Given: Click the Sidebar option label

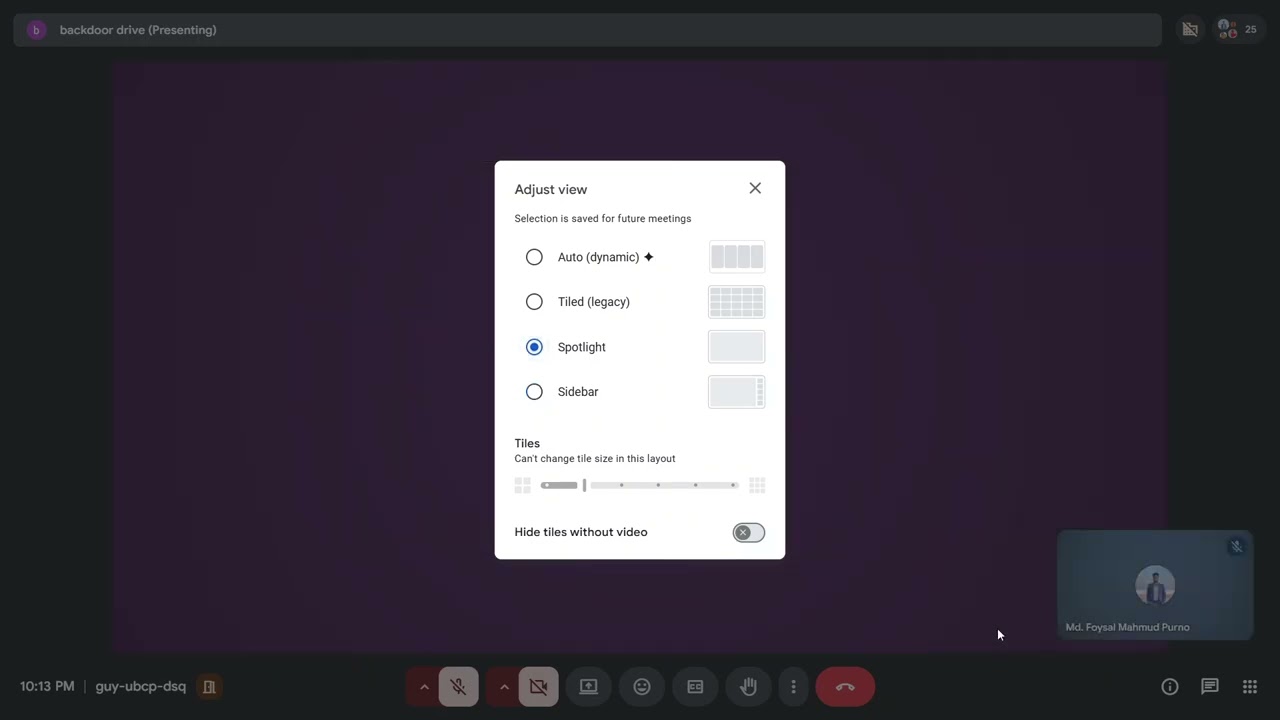Looking at the screenshot, I should (578, 392).
